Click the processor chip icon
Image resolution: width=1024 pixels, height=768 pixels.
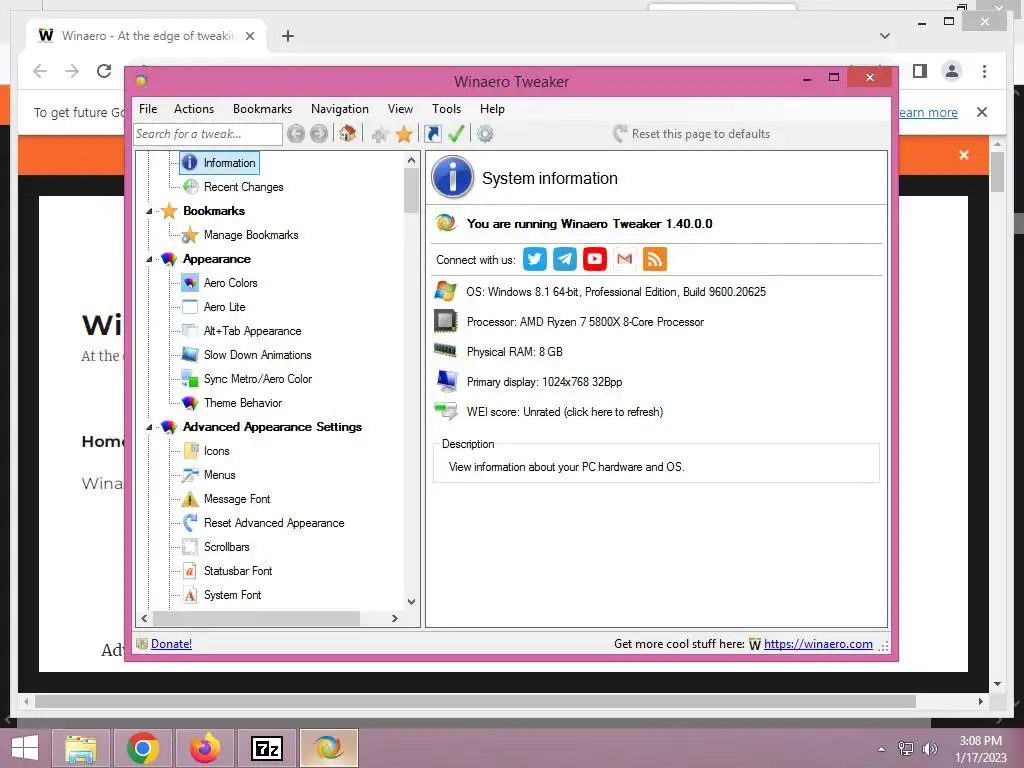pyautogui.click(x=445, y=321)
